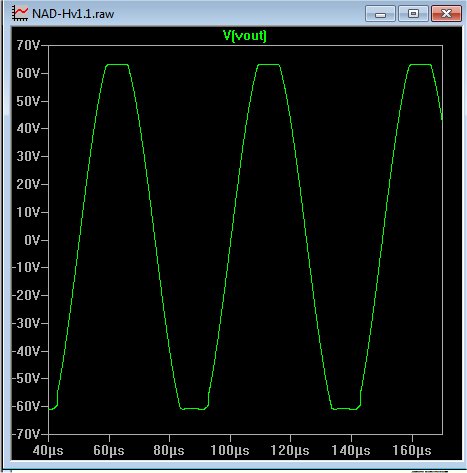This screenshot has height=473, width=467.
Task: Click the V(vout) trace label
Action: pos(245,35)
